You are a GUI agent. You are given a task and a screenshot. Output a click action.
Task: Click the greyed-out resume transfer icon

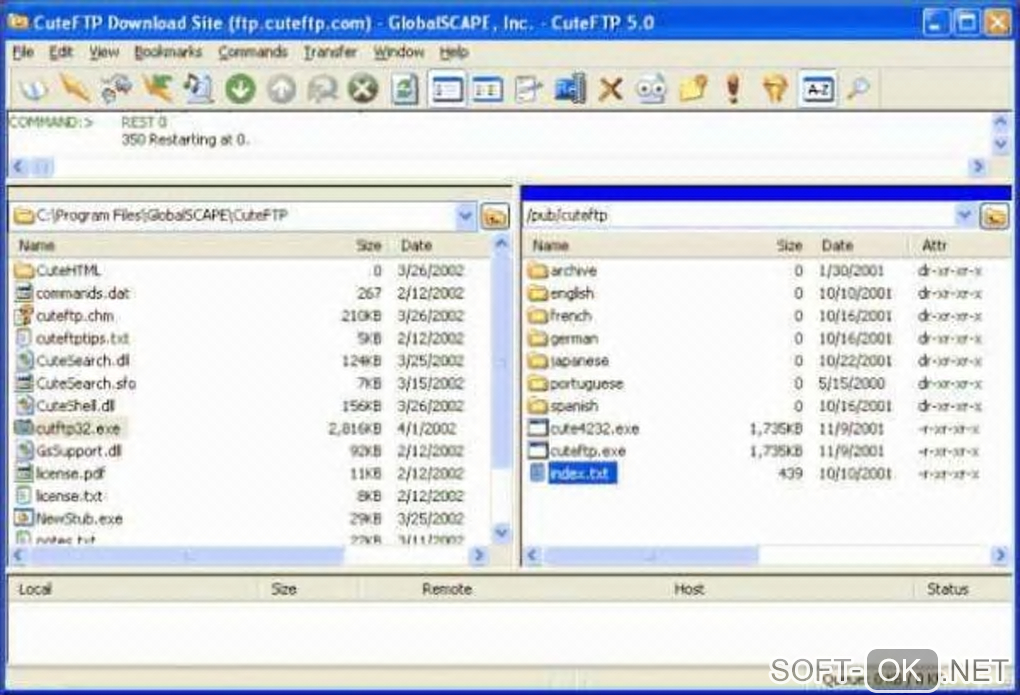click(322, 89)
